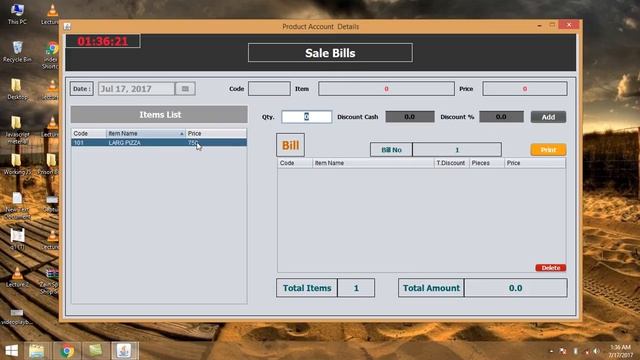Open Google Chrome from taskbar

(67, 351)
